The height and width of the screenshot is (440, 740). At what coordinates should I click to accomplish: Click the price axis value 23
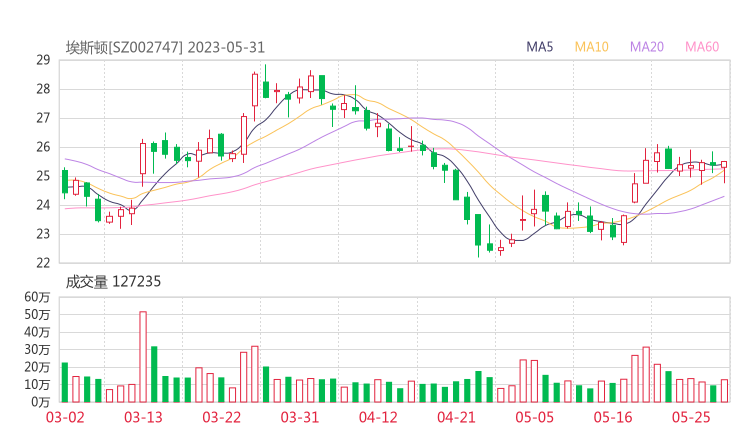[x=43, y=234]
